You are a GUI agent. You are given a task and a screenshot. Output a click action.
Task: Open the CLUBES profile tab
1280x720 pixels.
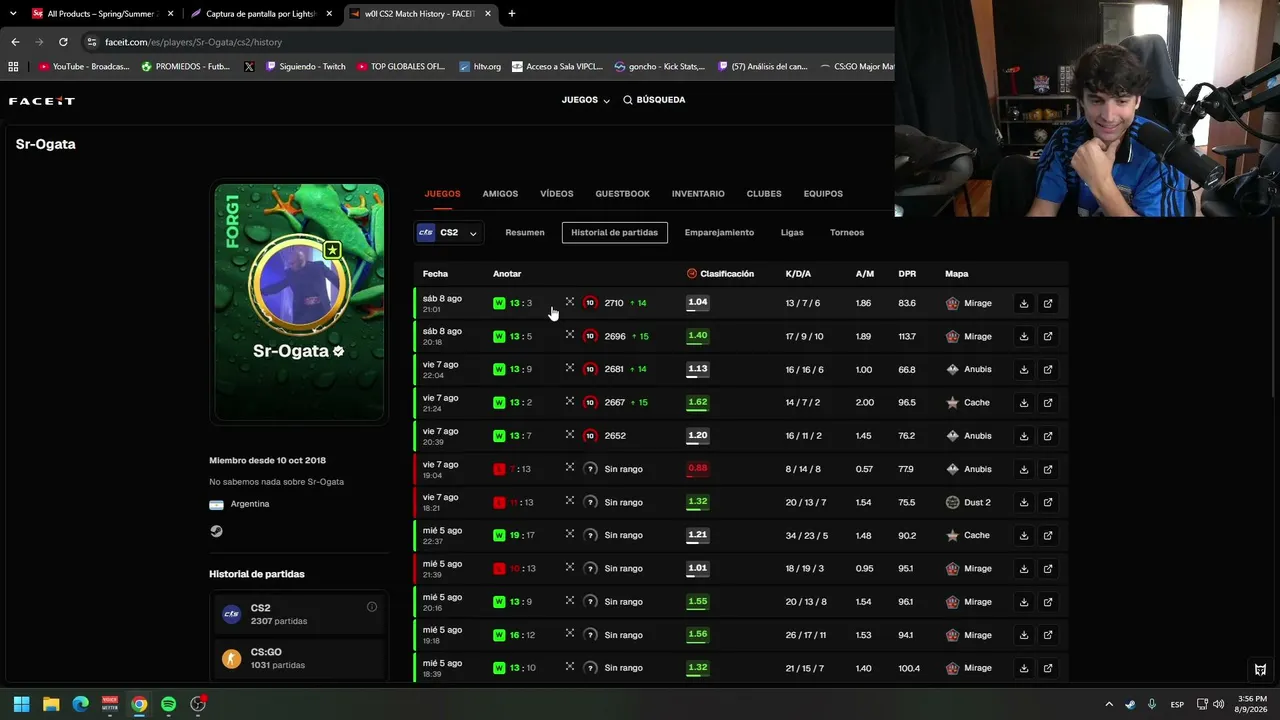click(764, 194)
